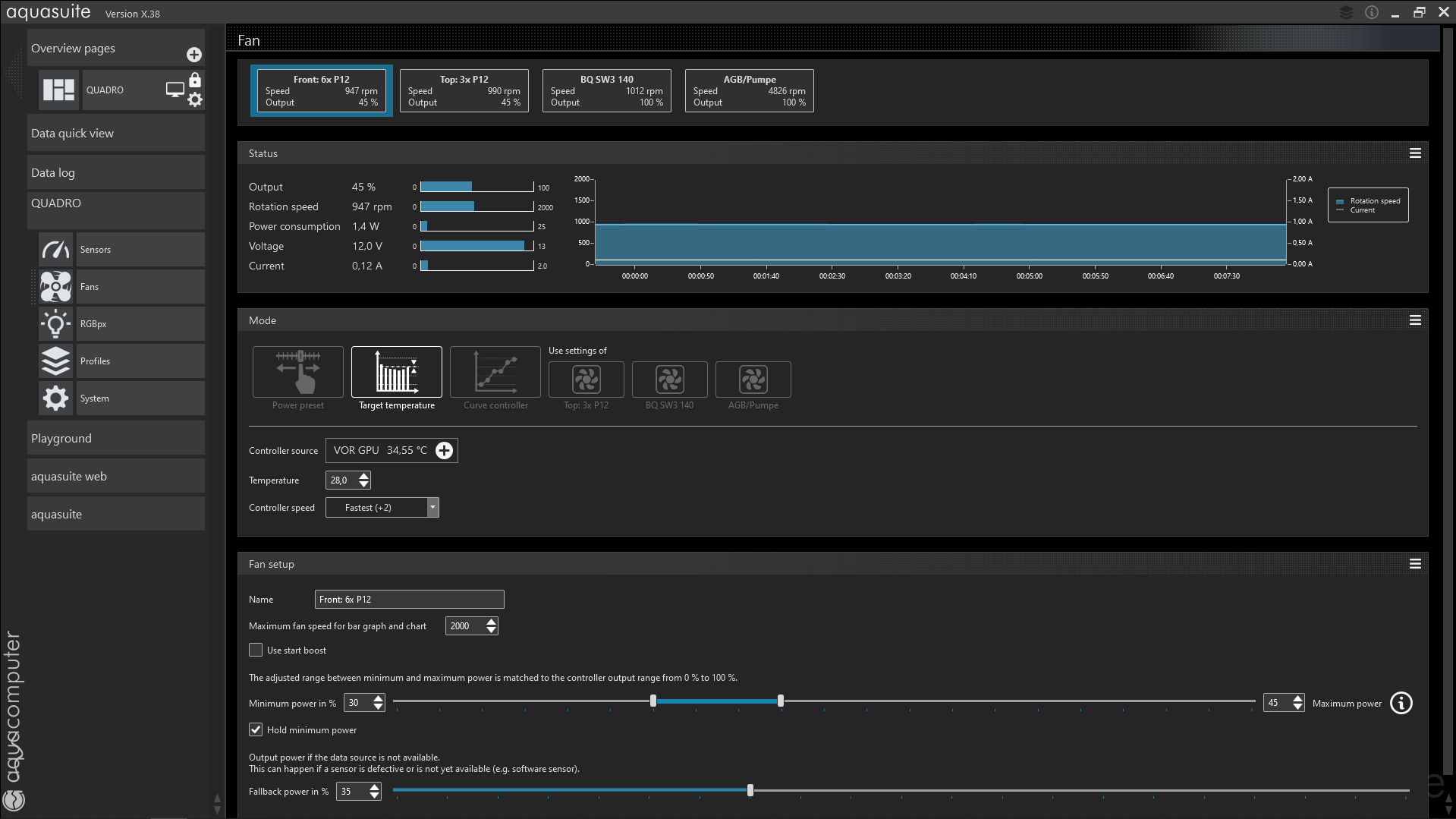Click the Fallback power stepper arrows

click(375, 791)
